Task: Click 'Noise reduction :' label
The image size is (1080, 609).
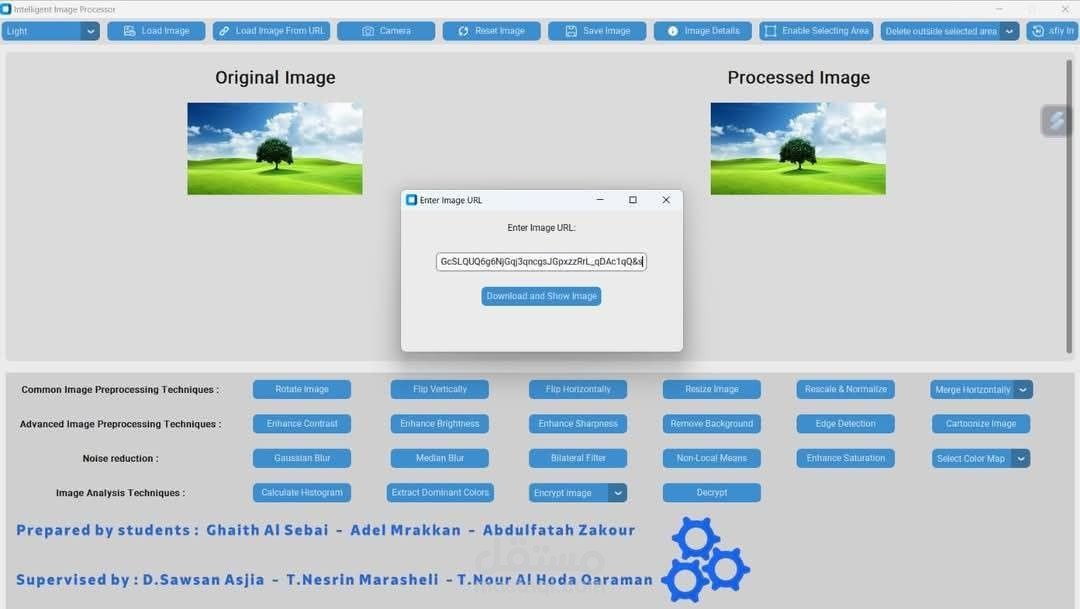Action: click(121, 459)
